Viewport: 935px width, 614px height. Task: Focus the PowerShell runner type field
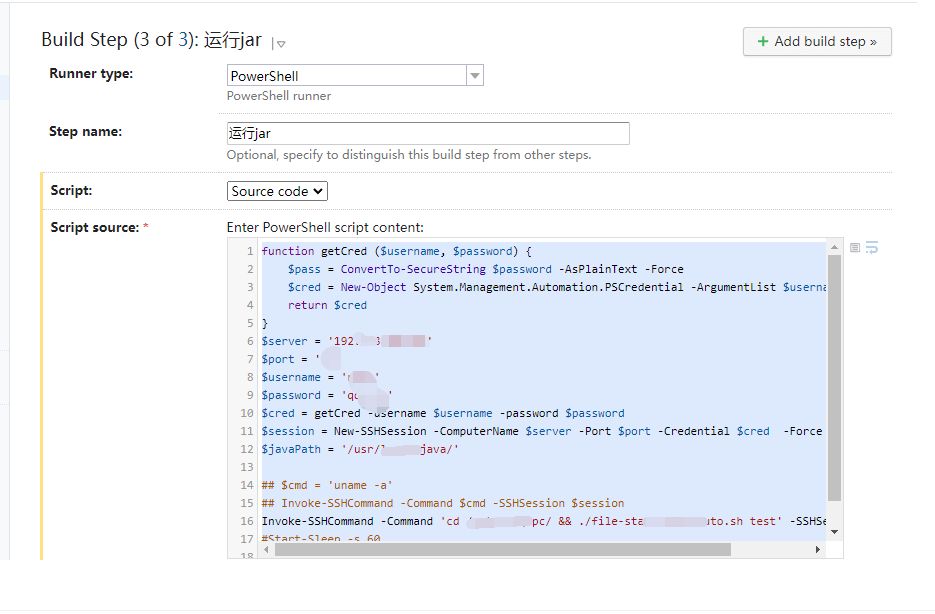(x=346, y=76)
